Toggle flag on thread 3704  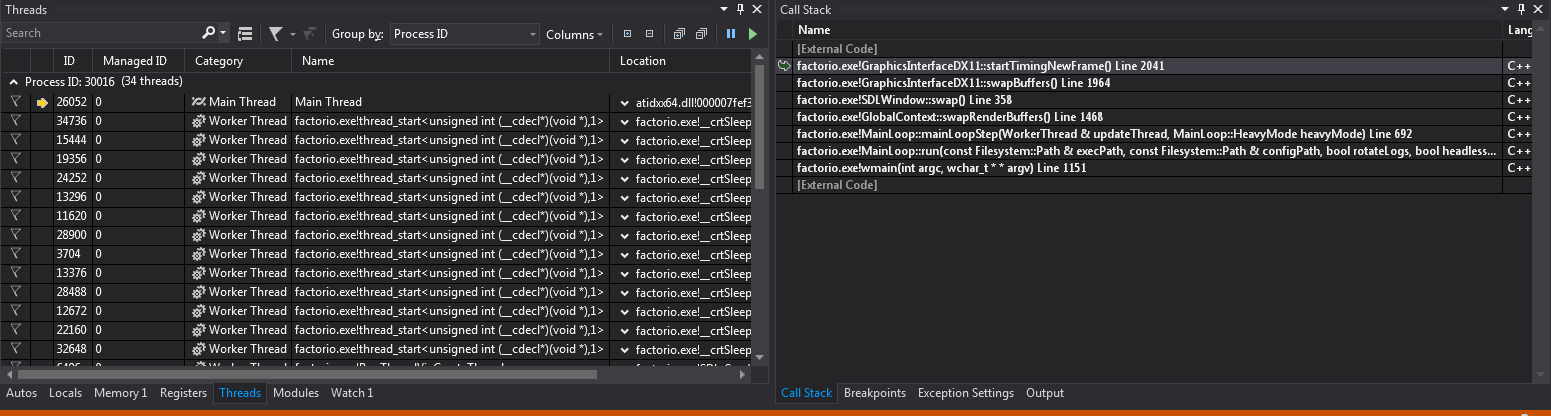15,254
